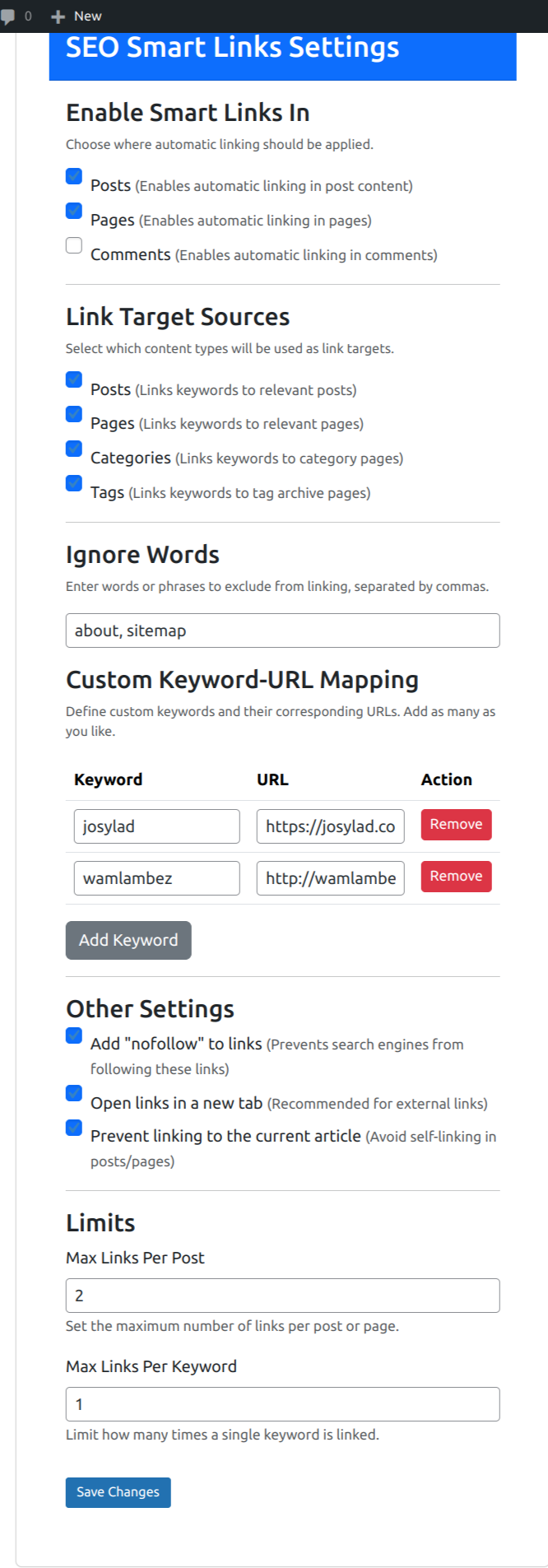Click the Ignore Words text field
Image resolution: width=548 pixels, height=1568 pixels.
point(282,630)
